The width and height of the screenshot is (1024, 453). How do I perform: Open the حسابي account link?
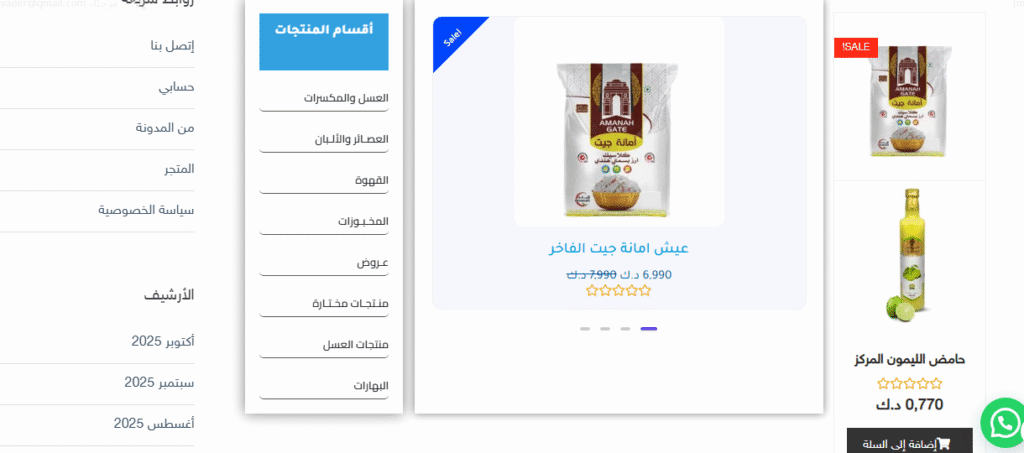[x=176, y=87]
